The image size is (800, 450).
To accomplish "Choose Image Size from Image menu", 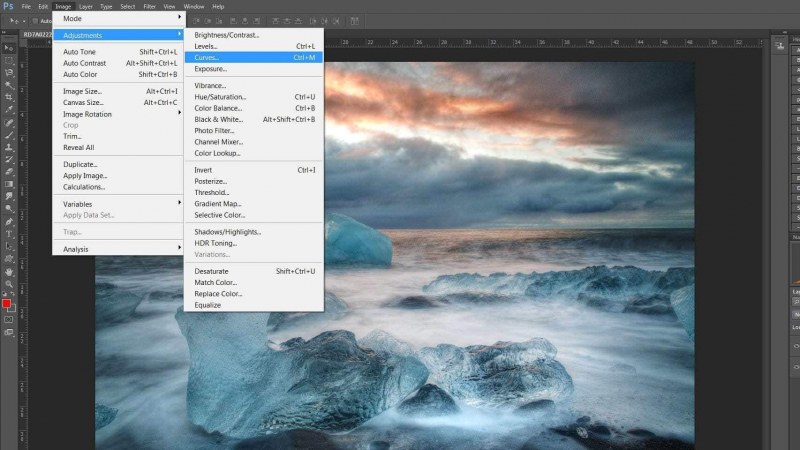I will pos(82,91).
